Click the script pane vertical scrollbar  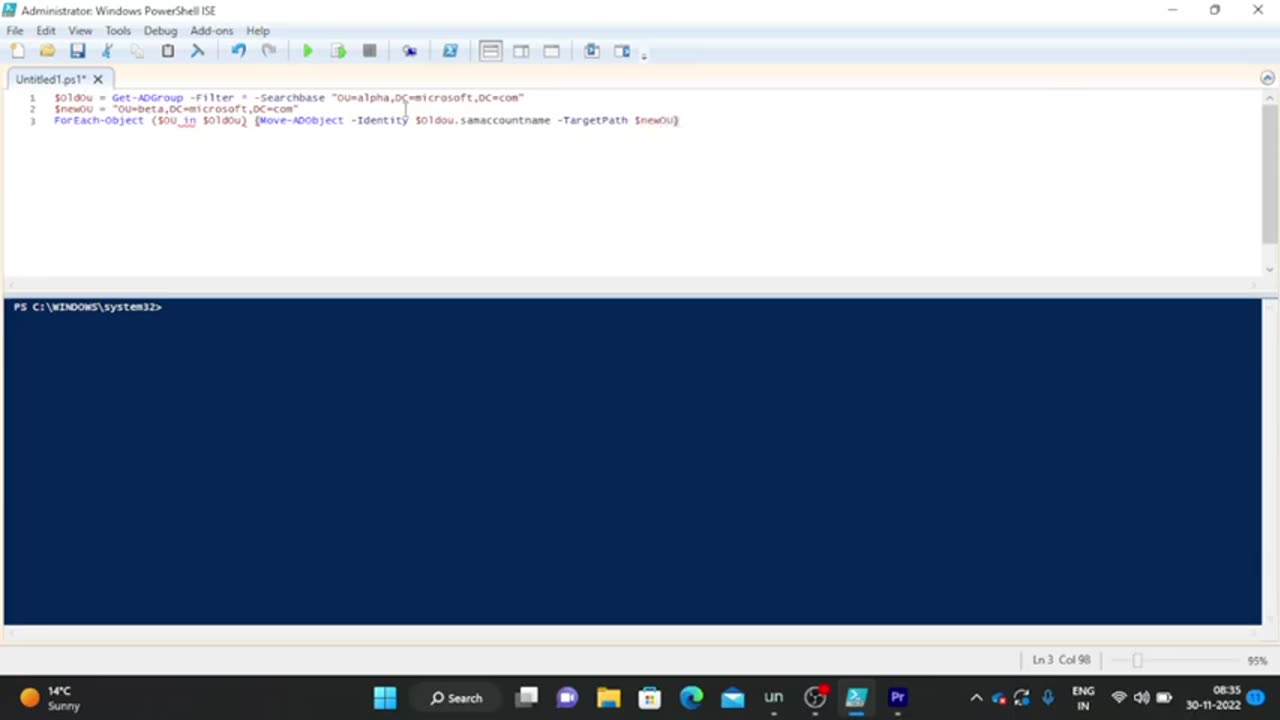(1270, 175)
